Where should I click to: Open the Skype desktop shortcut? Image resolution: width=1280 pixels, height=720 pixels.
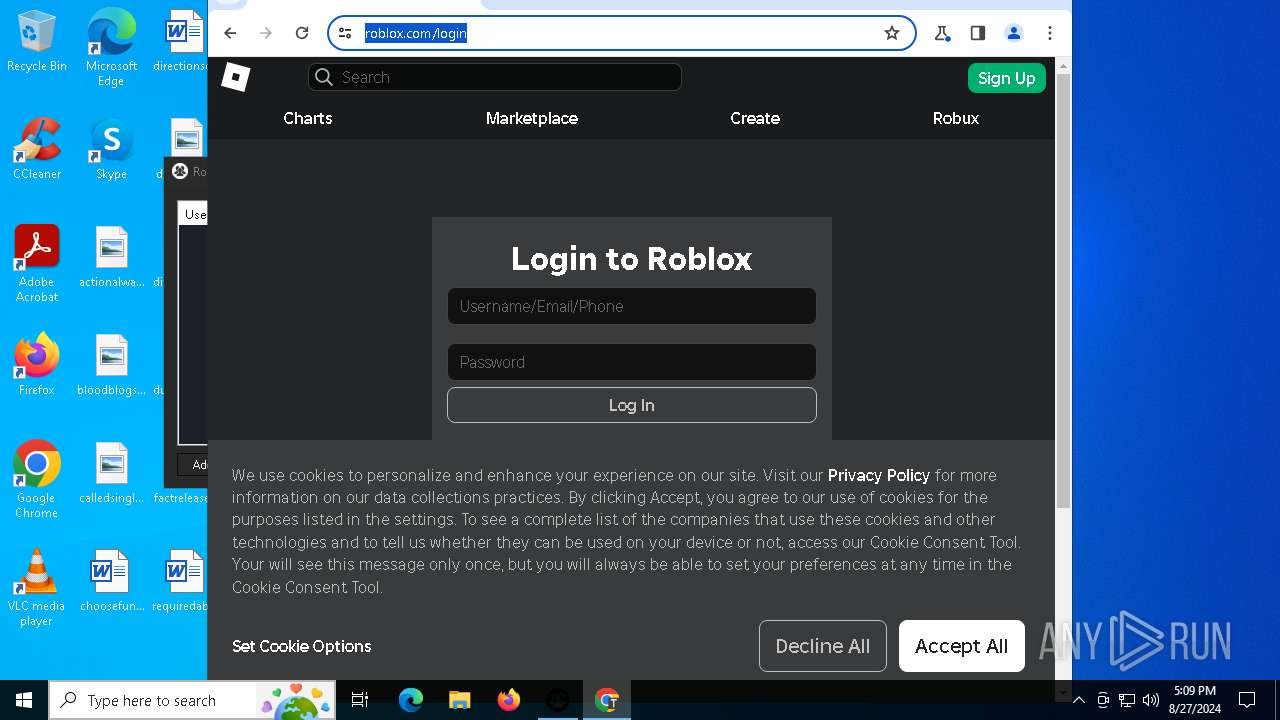(111, 149)
